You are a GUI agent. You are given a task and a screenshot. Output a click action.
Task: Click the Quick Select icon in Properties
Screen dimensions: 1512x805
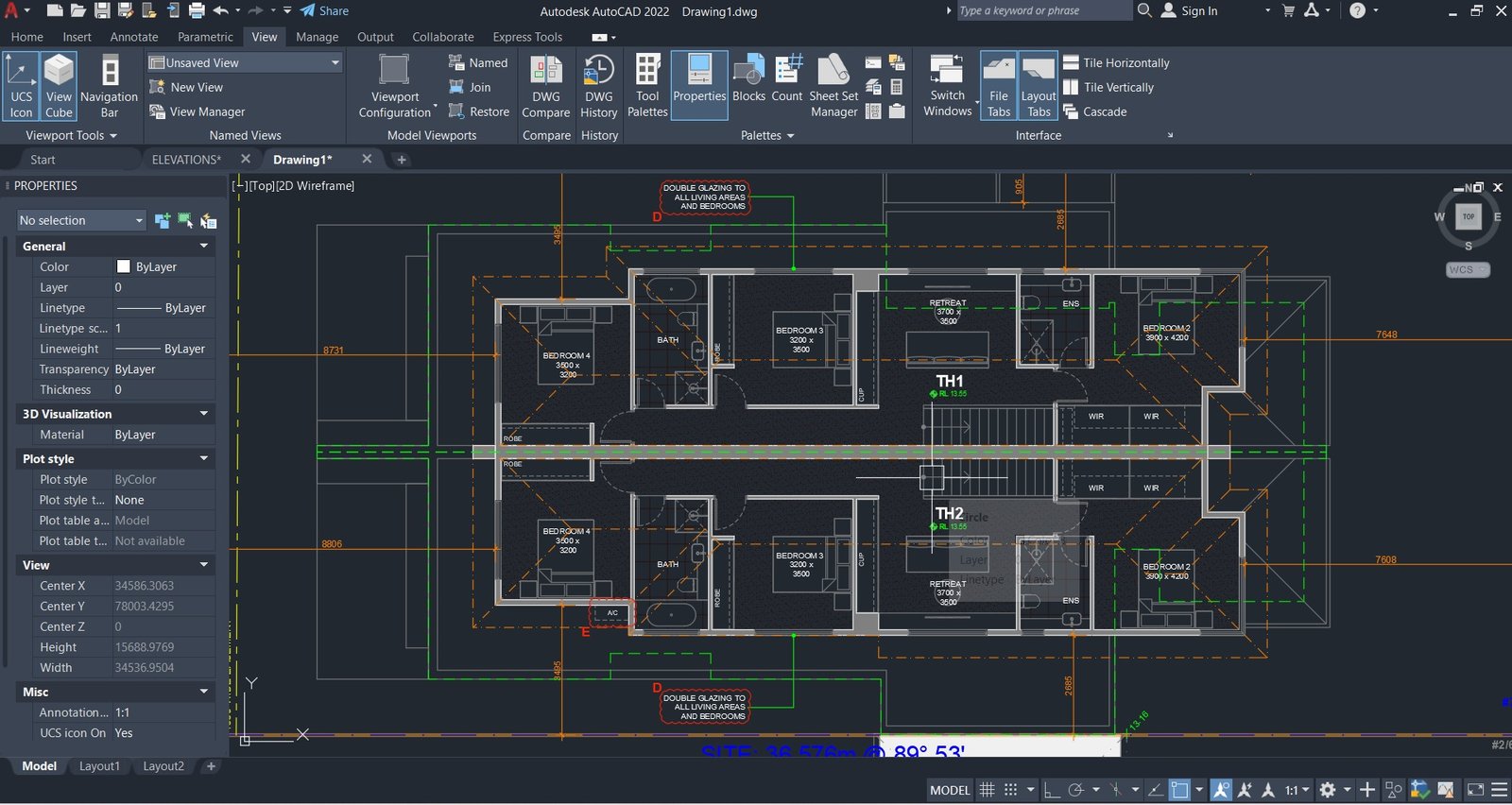(208, 221)
